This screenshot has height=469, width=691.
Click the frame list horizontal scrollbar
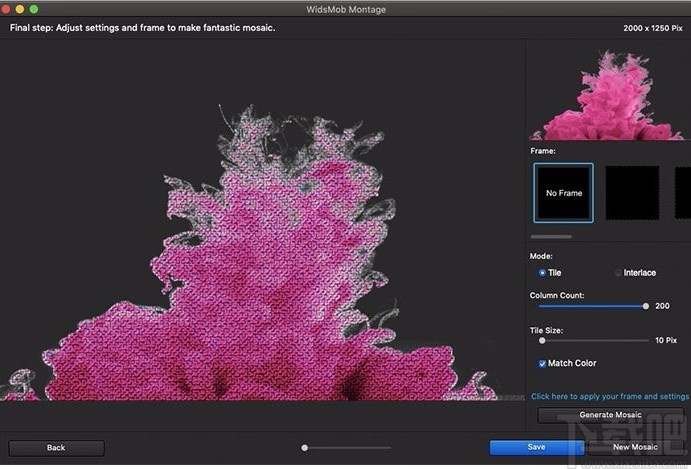point(551,237)
